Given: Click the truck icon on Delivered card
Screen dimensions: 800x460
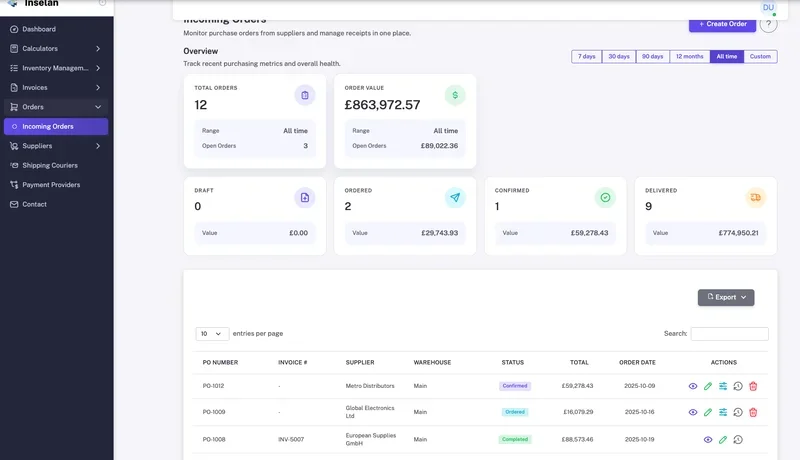Looking at the screenshot, I should 756,197.
